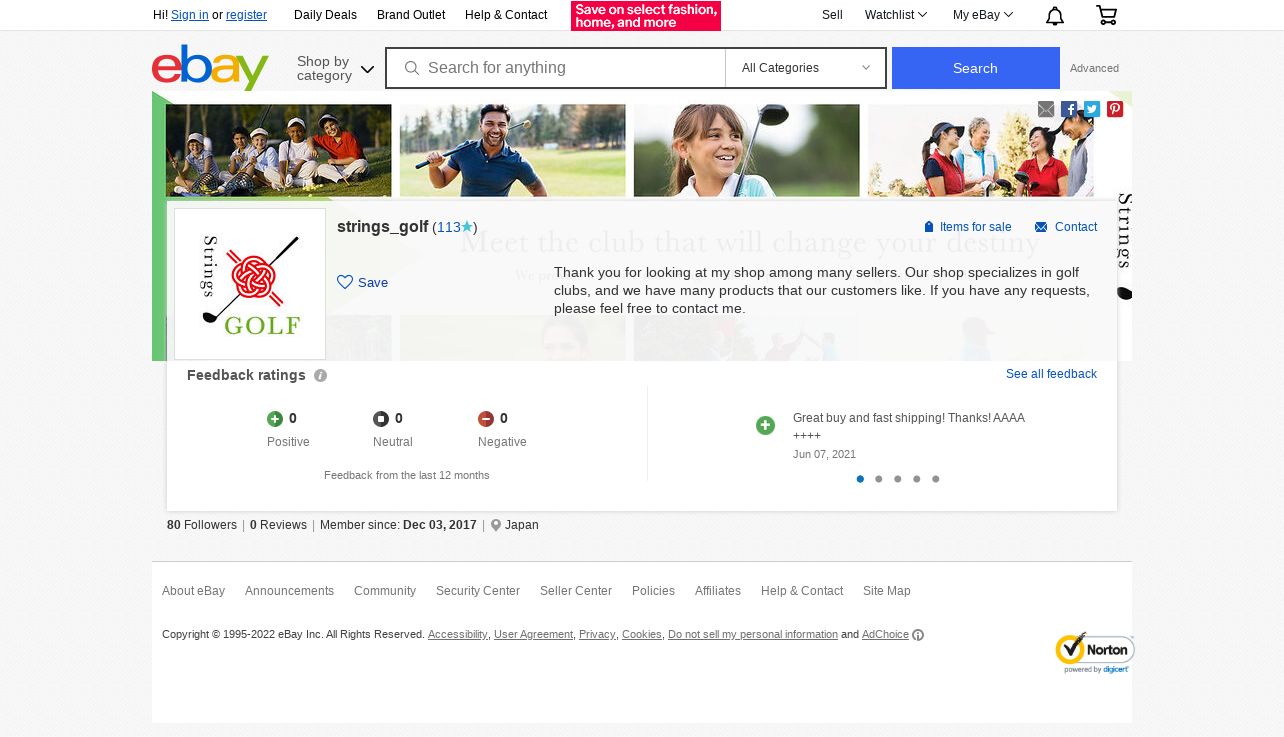This screenshot has width=1284, height=737.
Task: Open Brand Outlet
Action: 411,15
